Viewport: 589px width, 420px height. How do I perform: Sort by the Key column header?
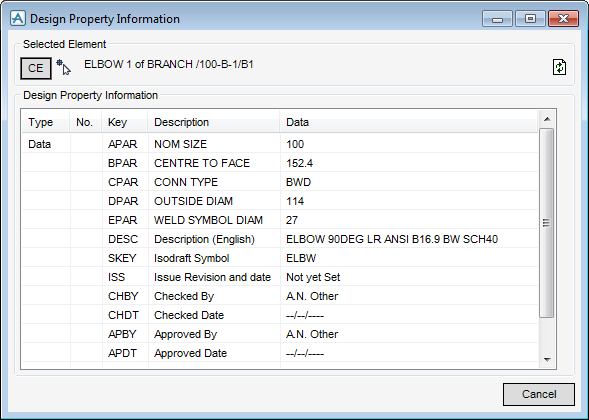[125, 122]
